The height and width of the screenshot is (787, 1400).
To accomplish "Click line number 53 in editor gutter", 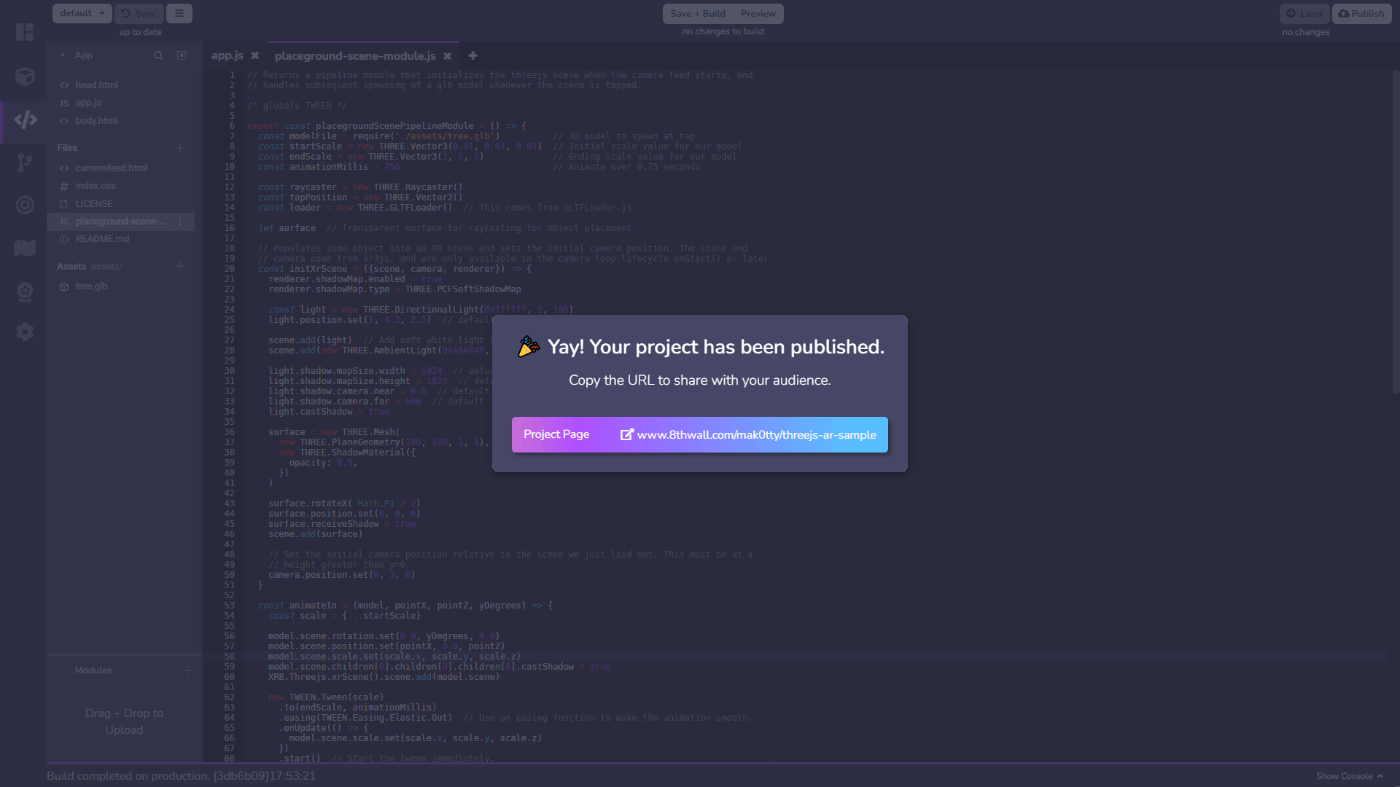I will point(229,605).
